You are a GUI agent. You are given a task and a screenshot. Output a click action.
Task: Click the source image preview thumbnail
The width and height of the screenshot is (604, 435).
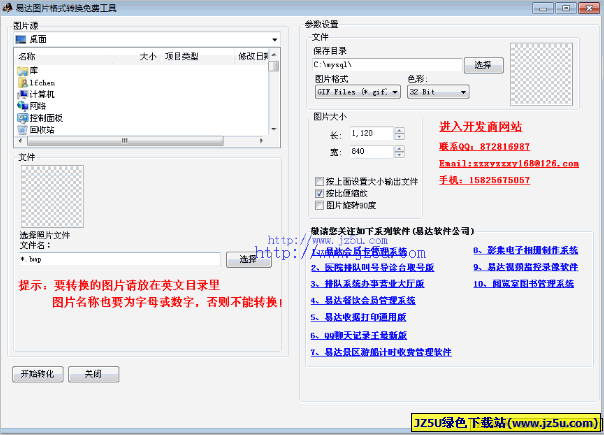(x=52, y=197)
